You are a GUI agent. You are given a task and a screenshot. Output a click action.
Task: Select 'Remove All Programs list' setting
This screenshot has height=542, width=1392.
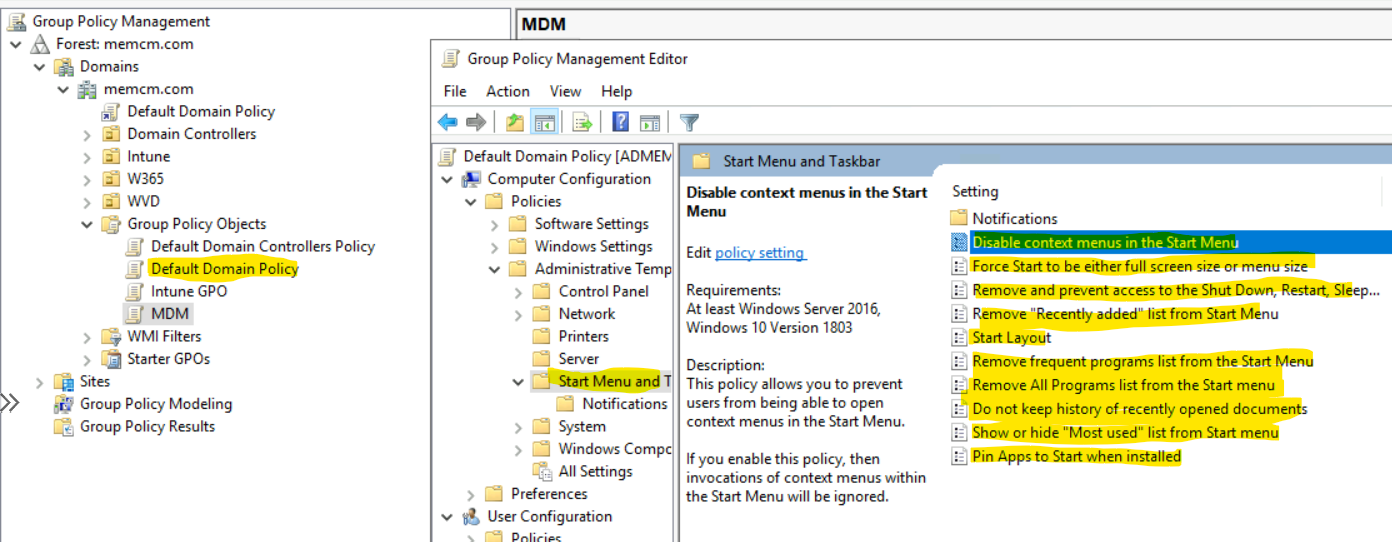coord(1124,385)
